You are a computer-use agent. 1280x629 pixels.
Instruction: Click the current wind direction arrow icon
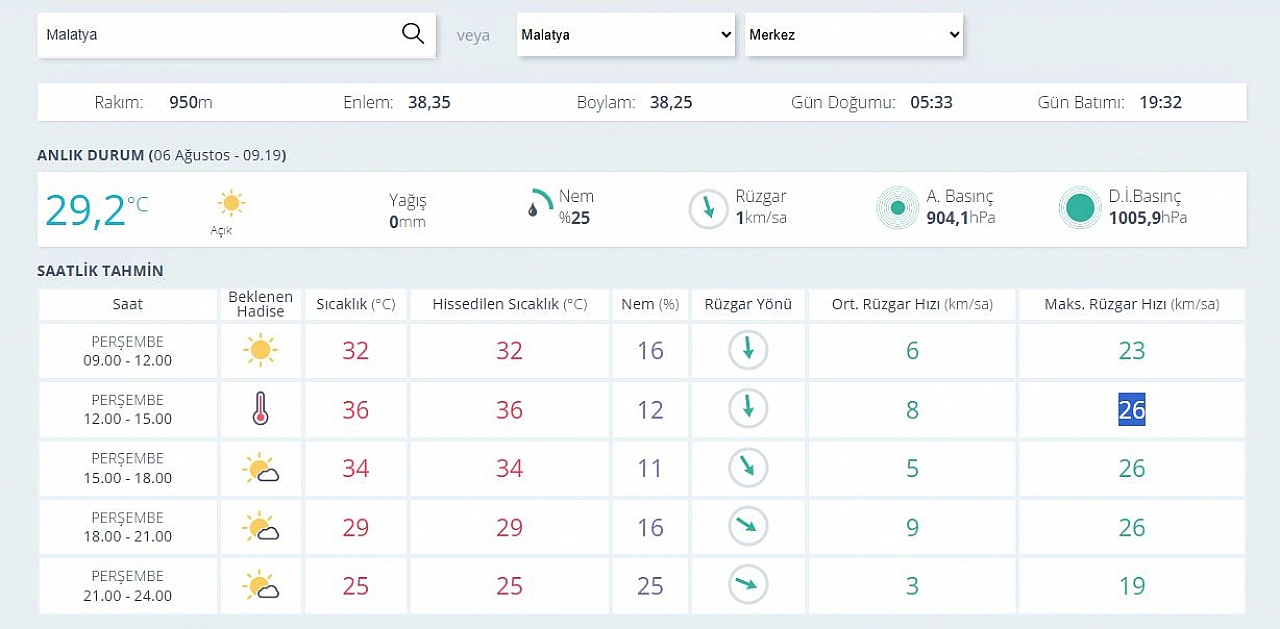point(709,209)
